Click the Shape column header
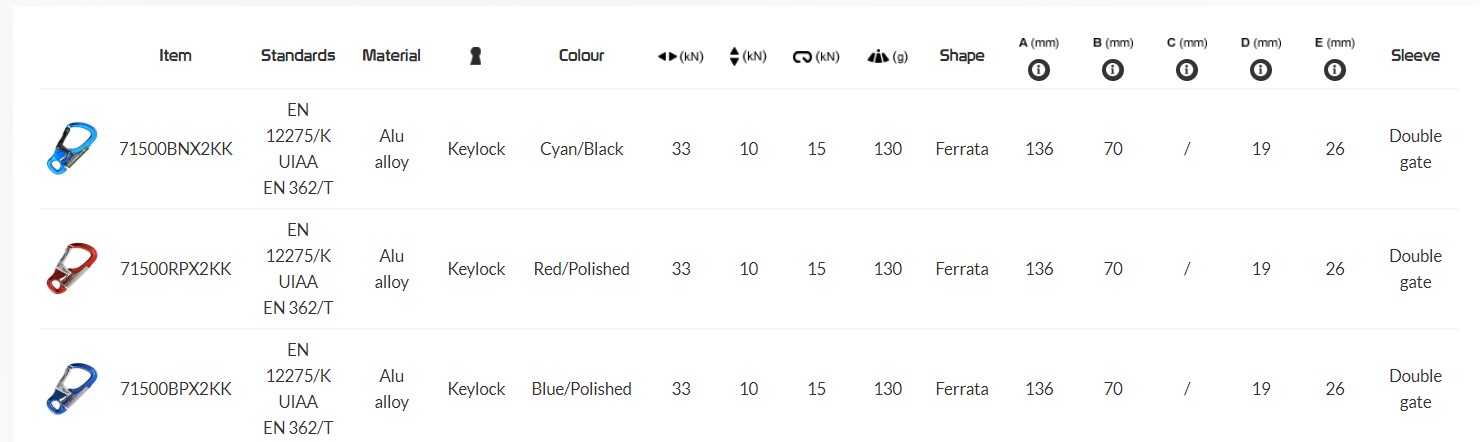The image size is (1480, 442). [x=962, y=56]
